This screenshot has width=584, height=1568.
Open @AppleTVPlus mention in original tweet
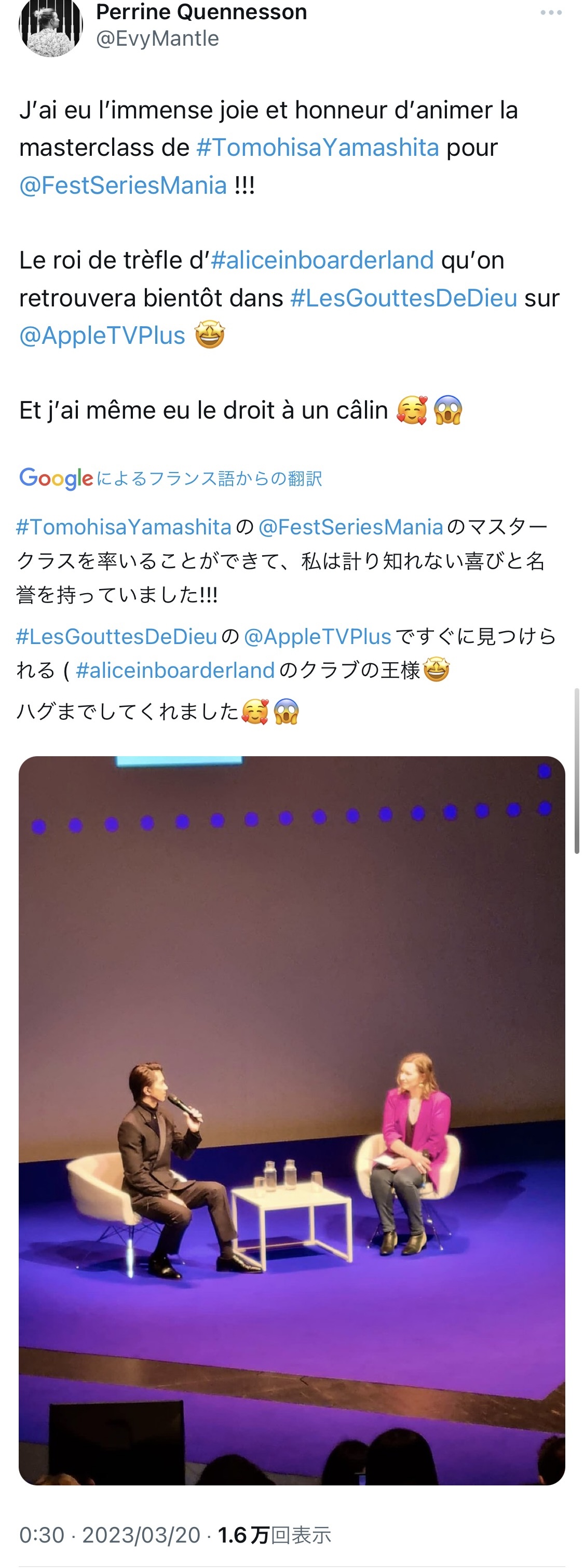(102, 336)
